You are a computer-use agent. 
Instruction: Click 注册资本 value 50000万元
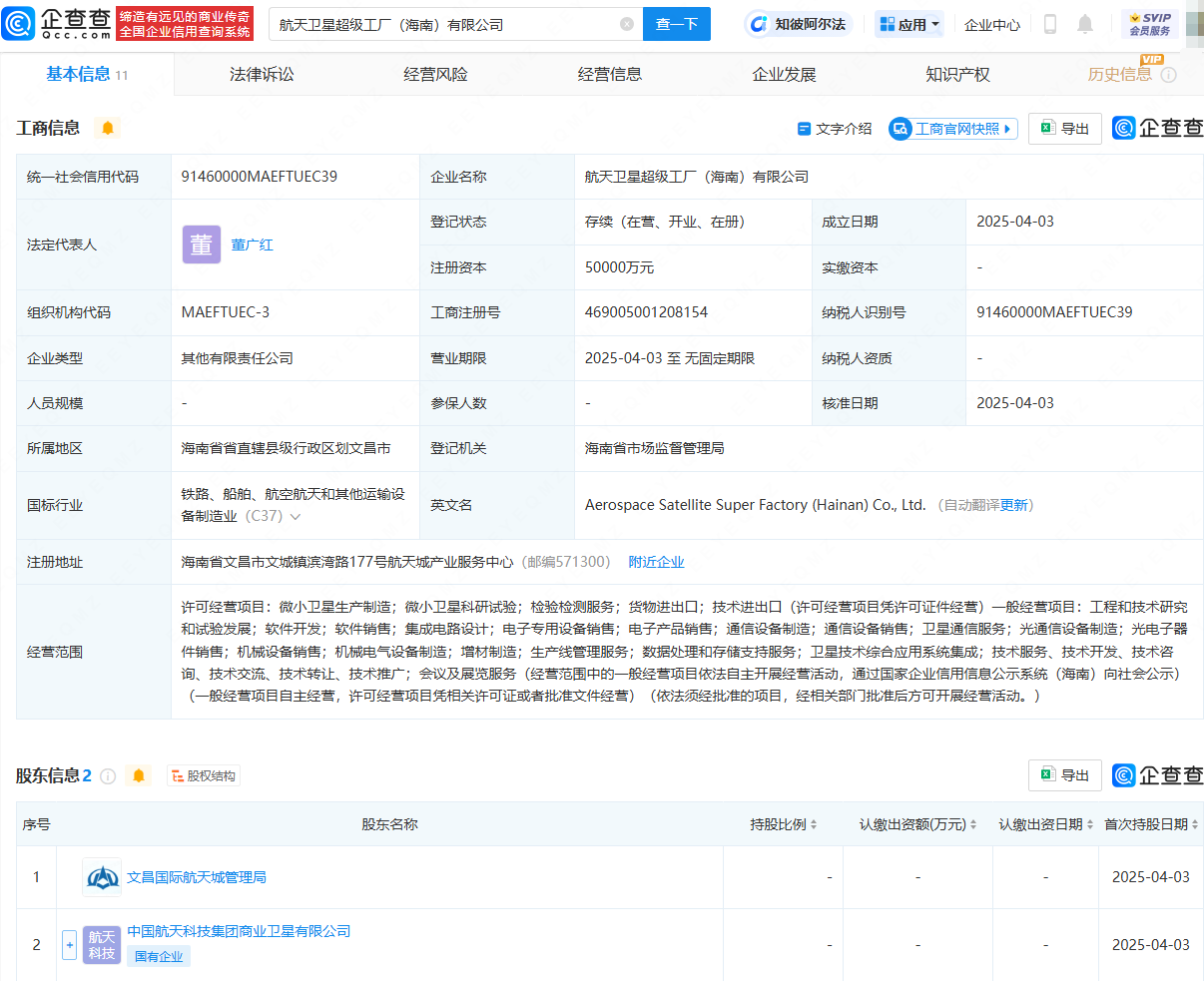point(620,267)
